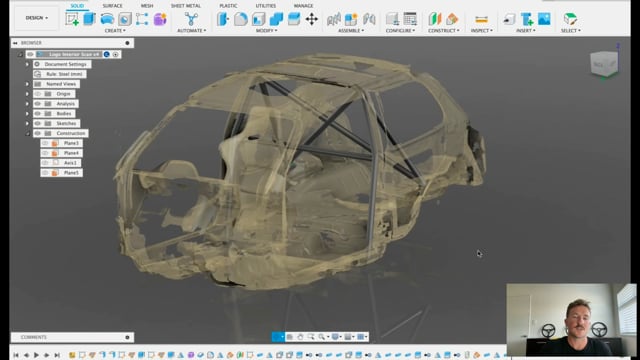Viewport: 640px width, 360px height.
Task: Select the Rule: Steel (mm) item
Action: 60,74
